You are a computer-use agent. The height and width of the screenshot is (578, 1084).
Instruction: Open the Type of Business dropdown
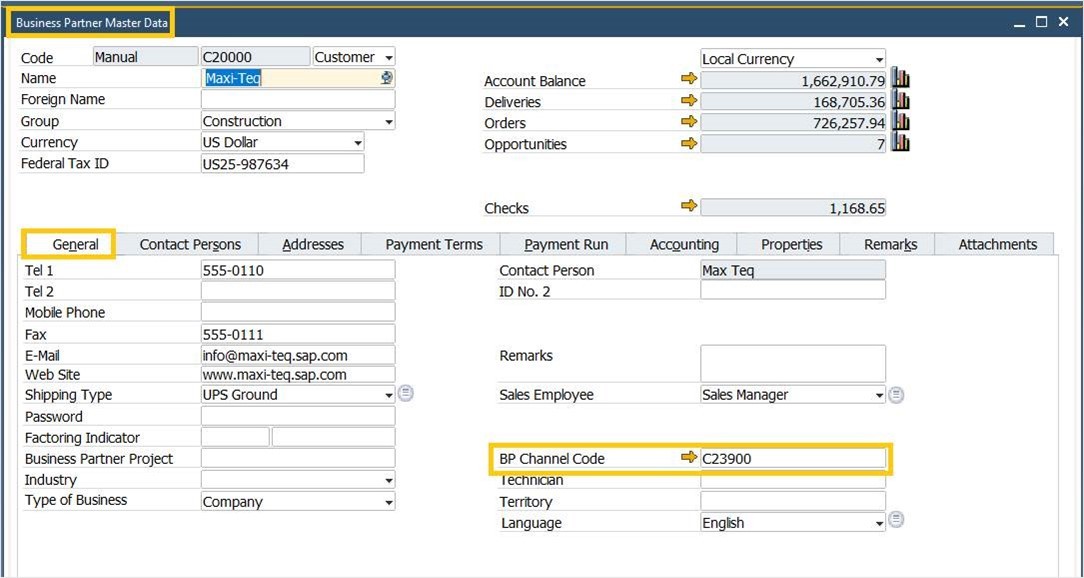(388, 502)
